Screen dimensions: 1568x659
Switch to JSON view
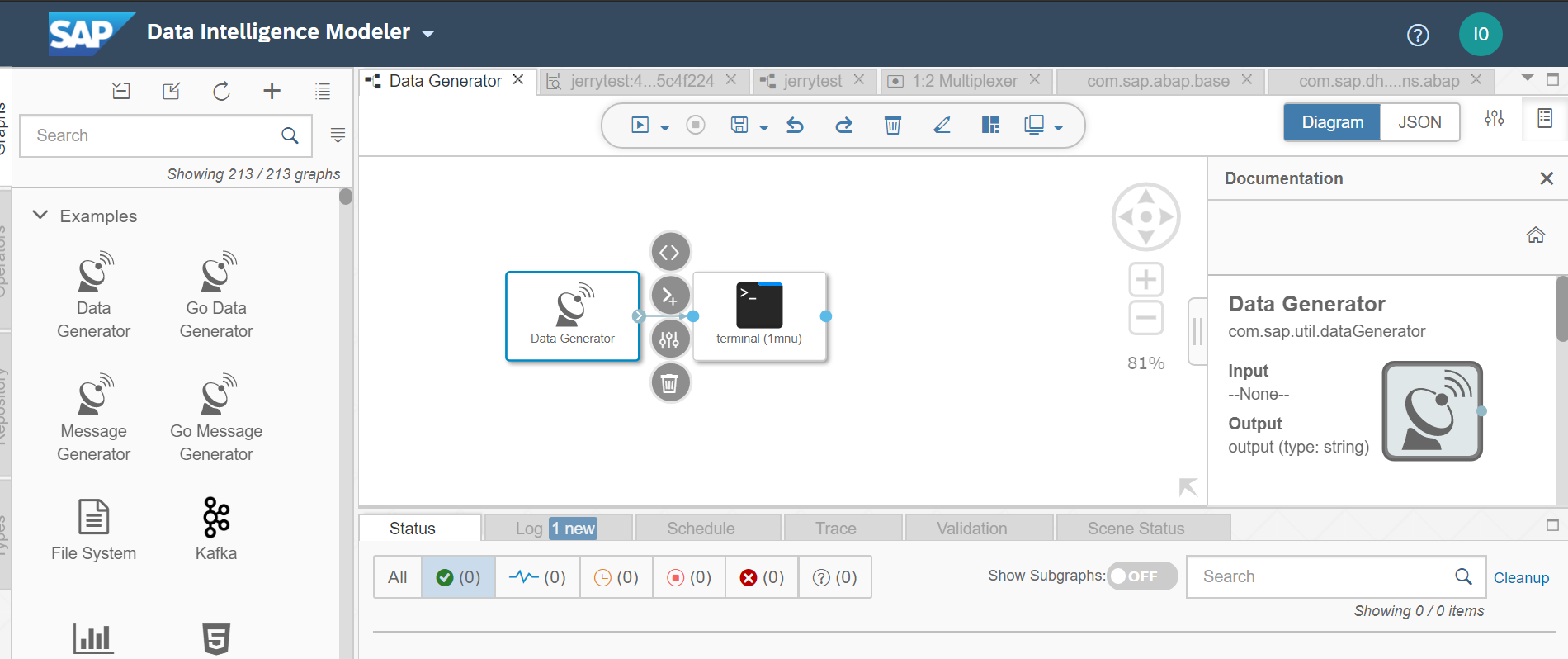pyautogui.click(x=1419, y=122)
